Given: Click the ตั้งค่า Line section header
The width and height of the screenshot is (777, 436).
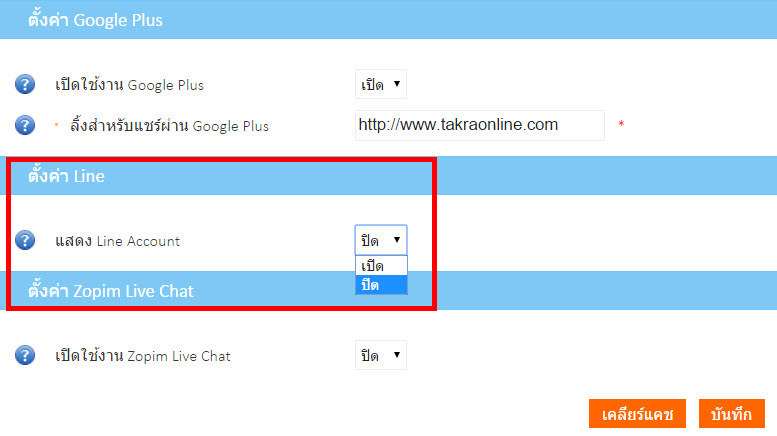Looking at the screenshot, I should 67,176.
